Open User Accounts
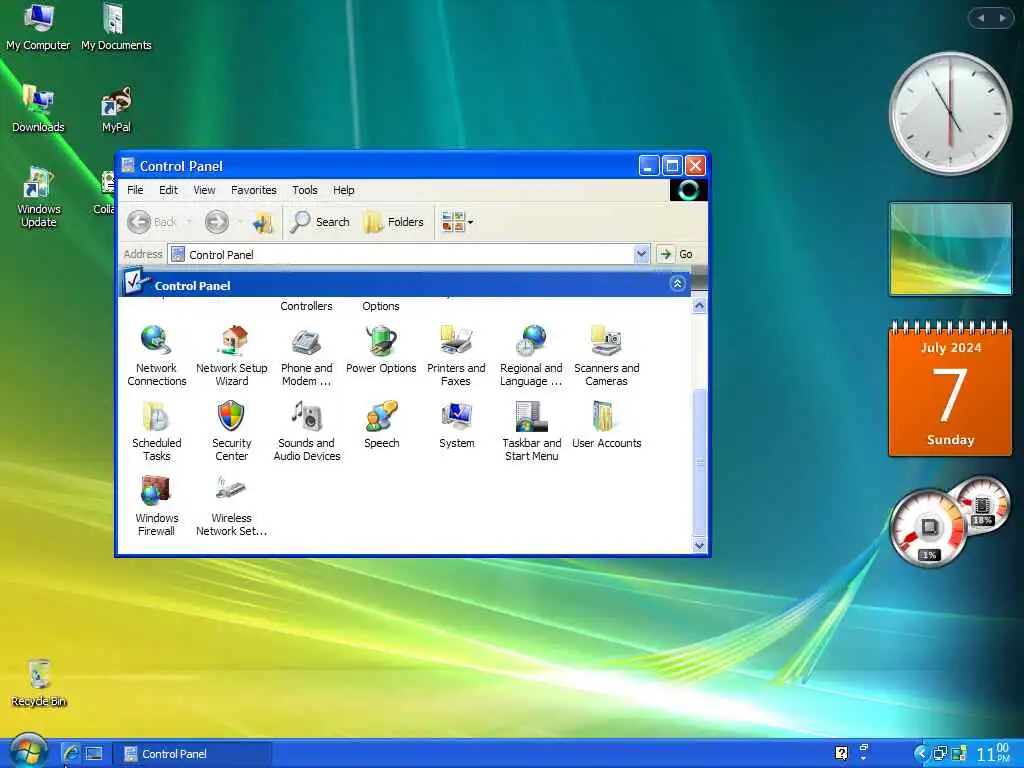Viewport: 1024px width, 768px height. pos(606,425)
